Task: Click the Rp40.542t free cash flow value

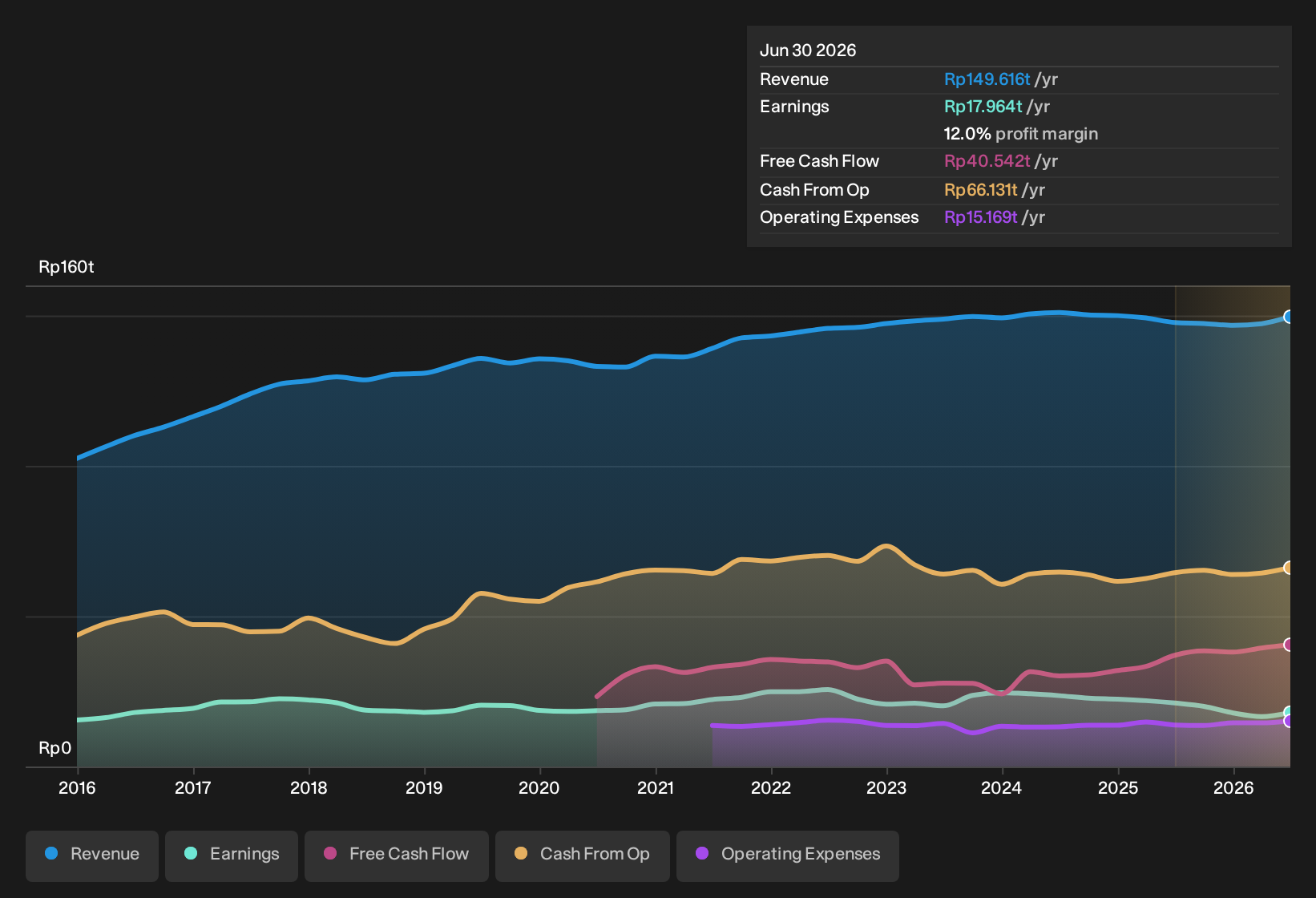Action: pyautogui.click(x=987, y=161)
